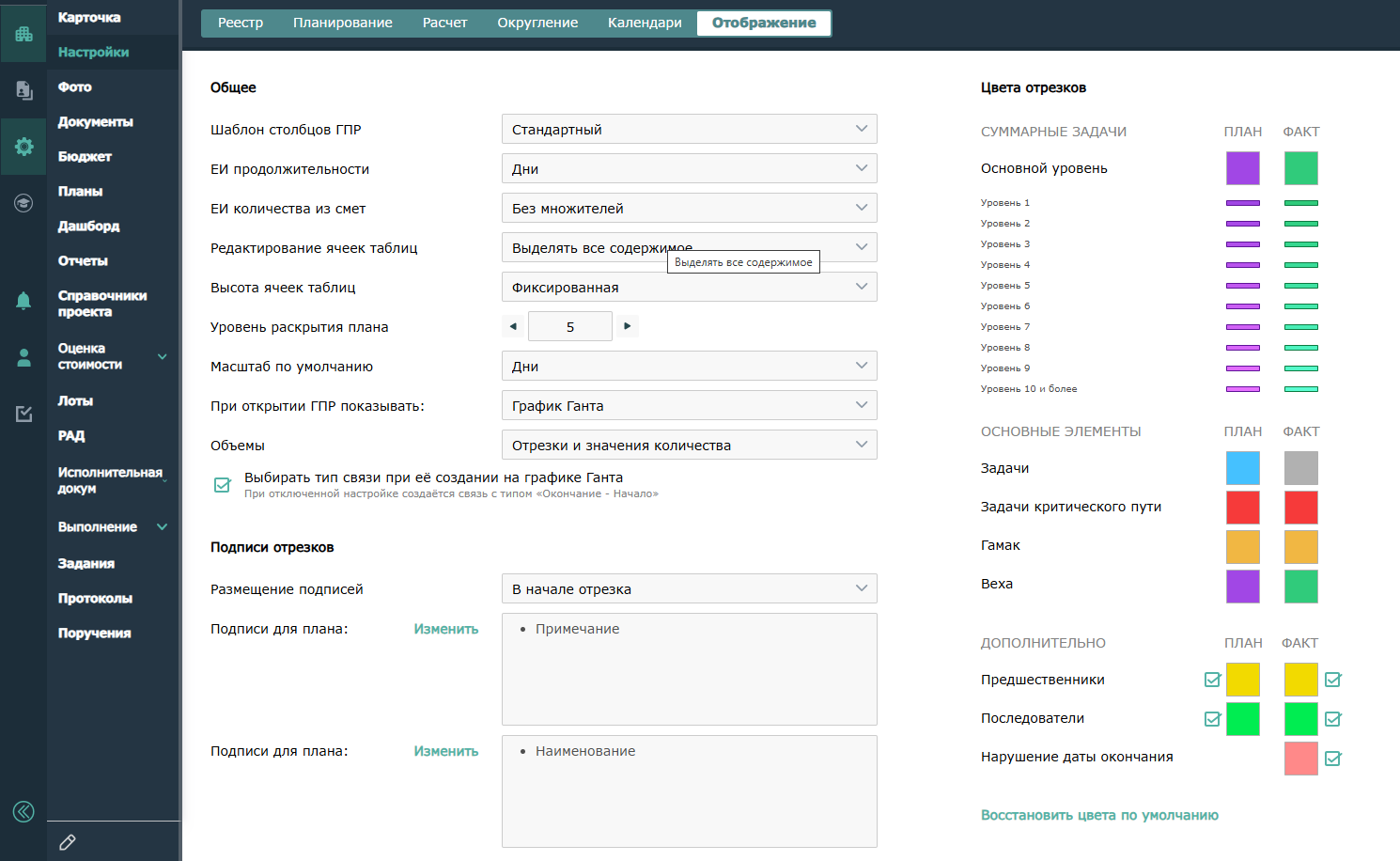Click the user profile sidebar icon

point(23,357)
